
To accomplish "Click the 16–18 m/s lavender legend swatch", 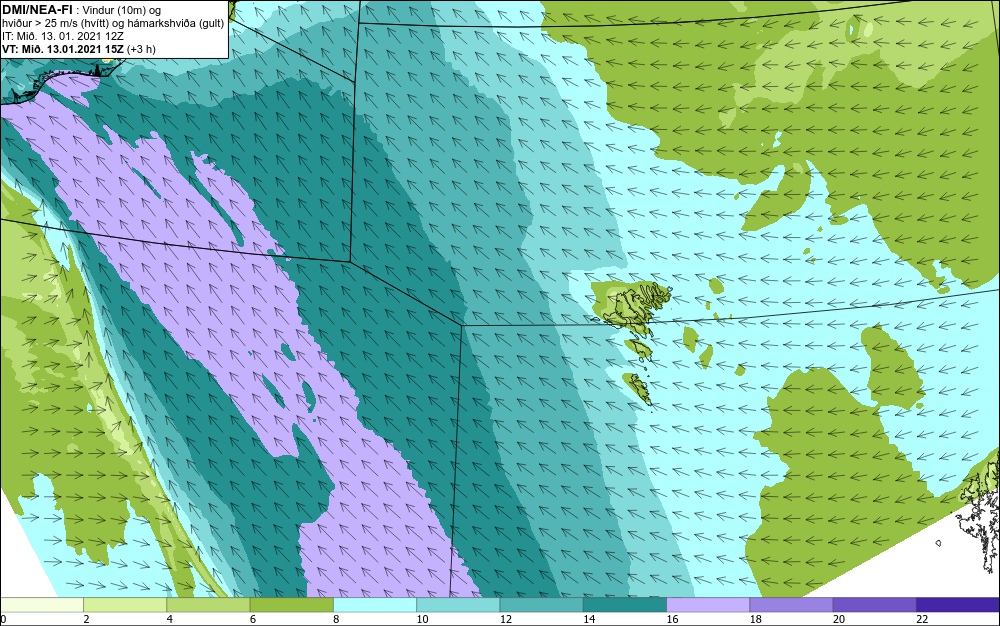I will click(x=708, y=604).
